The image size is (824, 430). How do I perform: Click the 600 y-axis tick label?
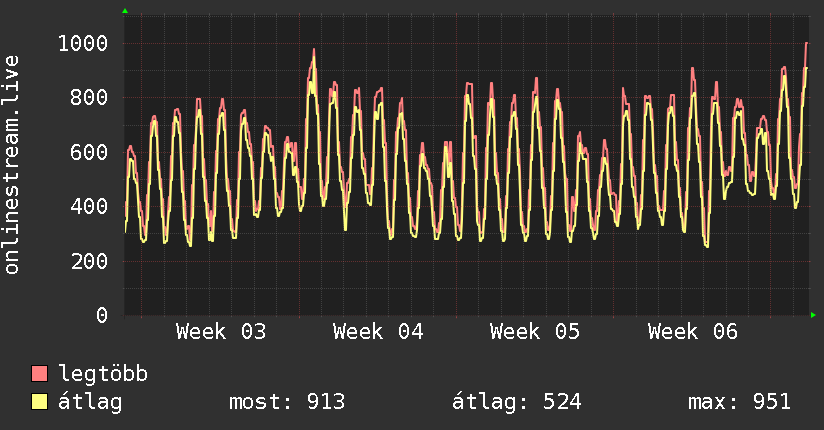pyautogui.click(x=89, y=152)
